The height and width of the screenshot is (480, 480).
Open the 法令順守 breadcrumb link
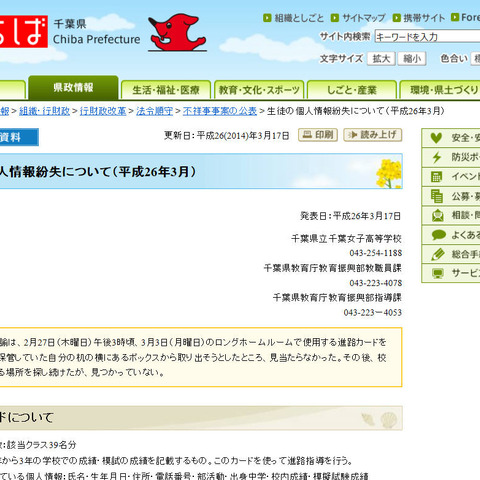pos(154,111)
